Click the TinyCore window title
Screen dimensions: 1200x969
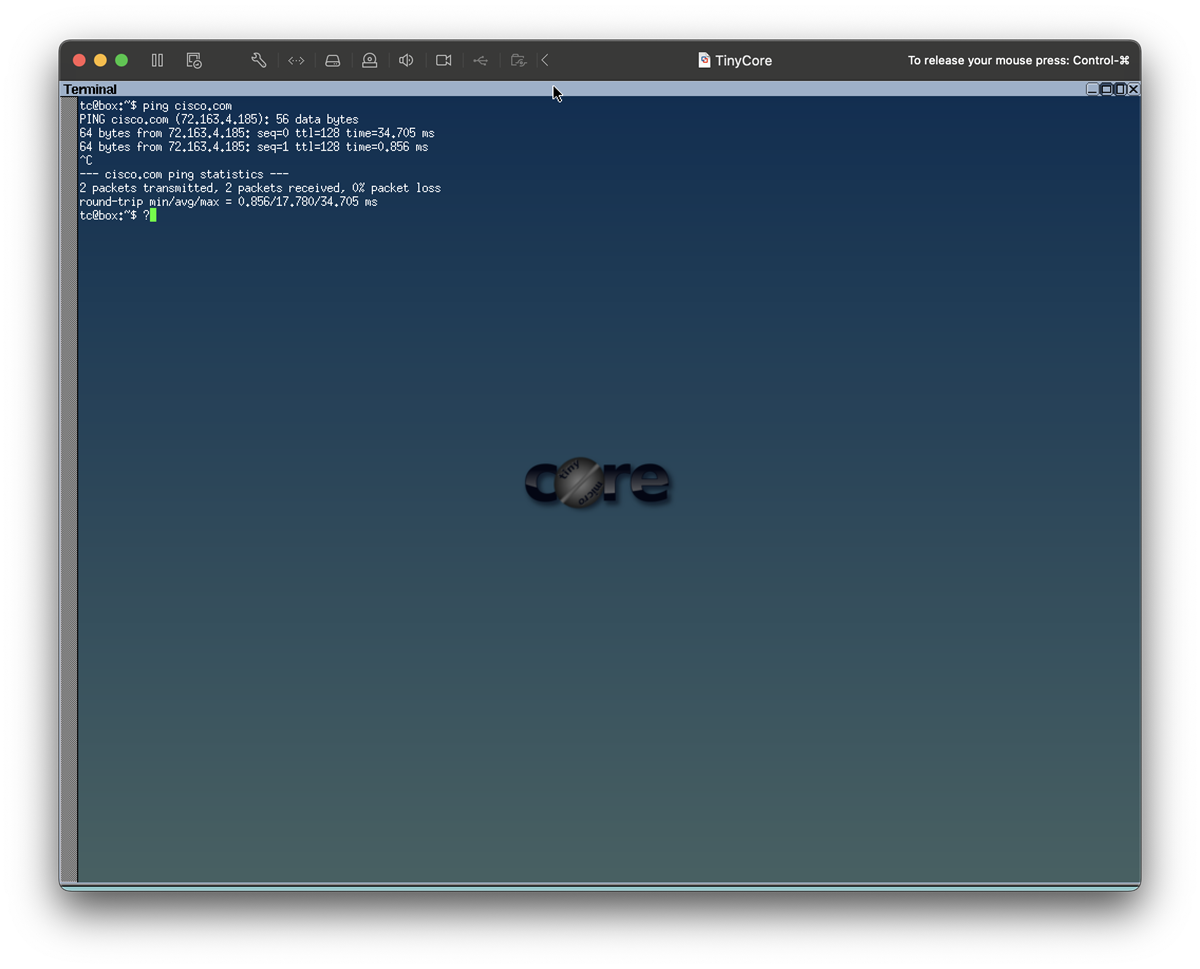(x=743, y=60)
